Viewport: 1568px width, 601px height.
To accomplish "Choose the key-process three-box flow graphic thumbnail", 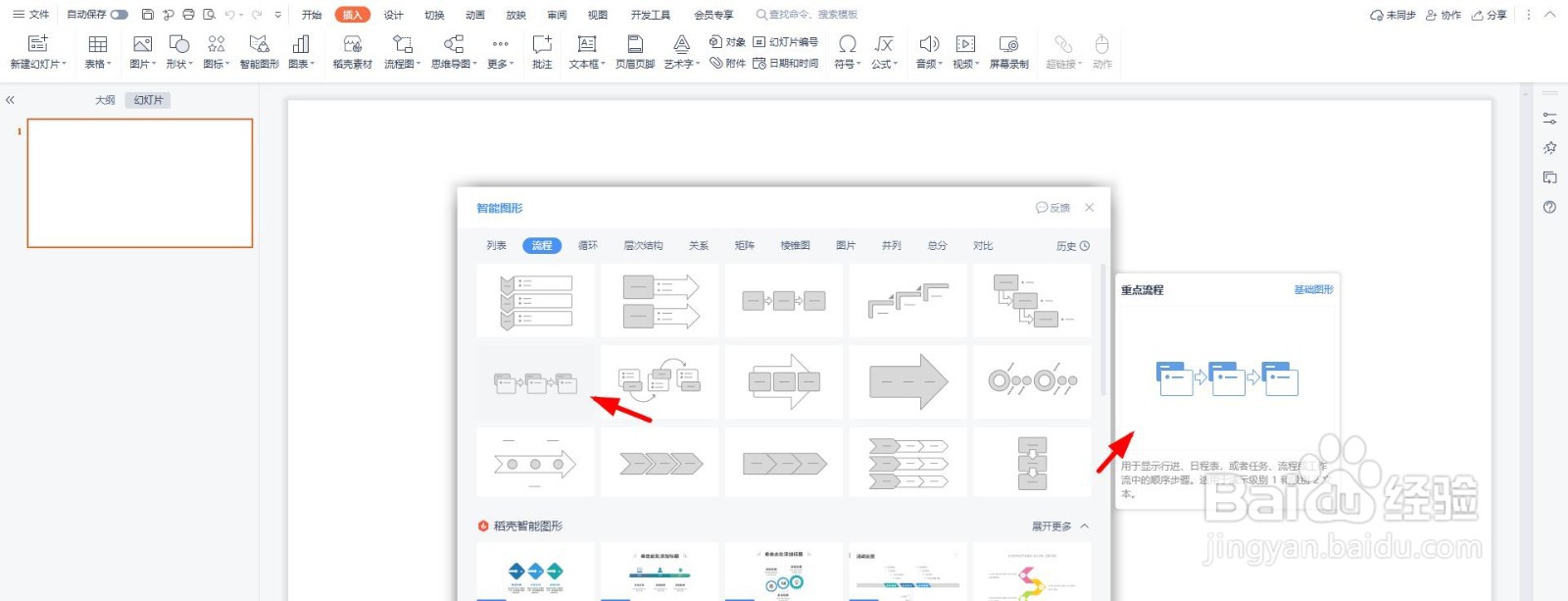I will pos(536,382).
